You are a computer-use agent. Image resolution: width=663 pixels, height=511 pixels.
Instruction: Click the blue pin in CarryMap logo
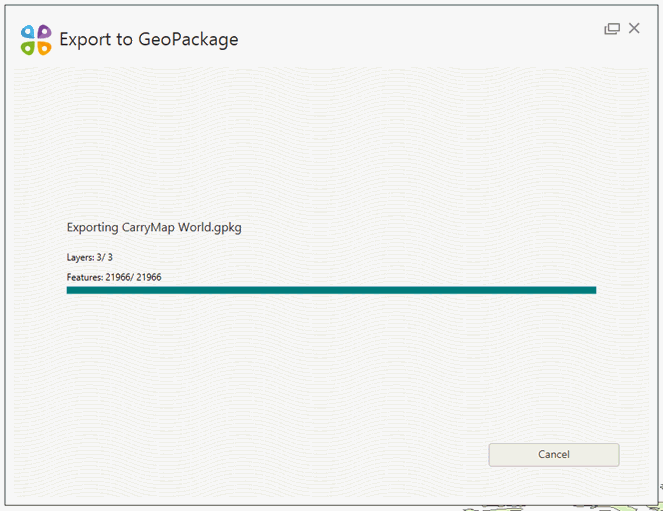28,33
